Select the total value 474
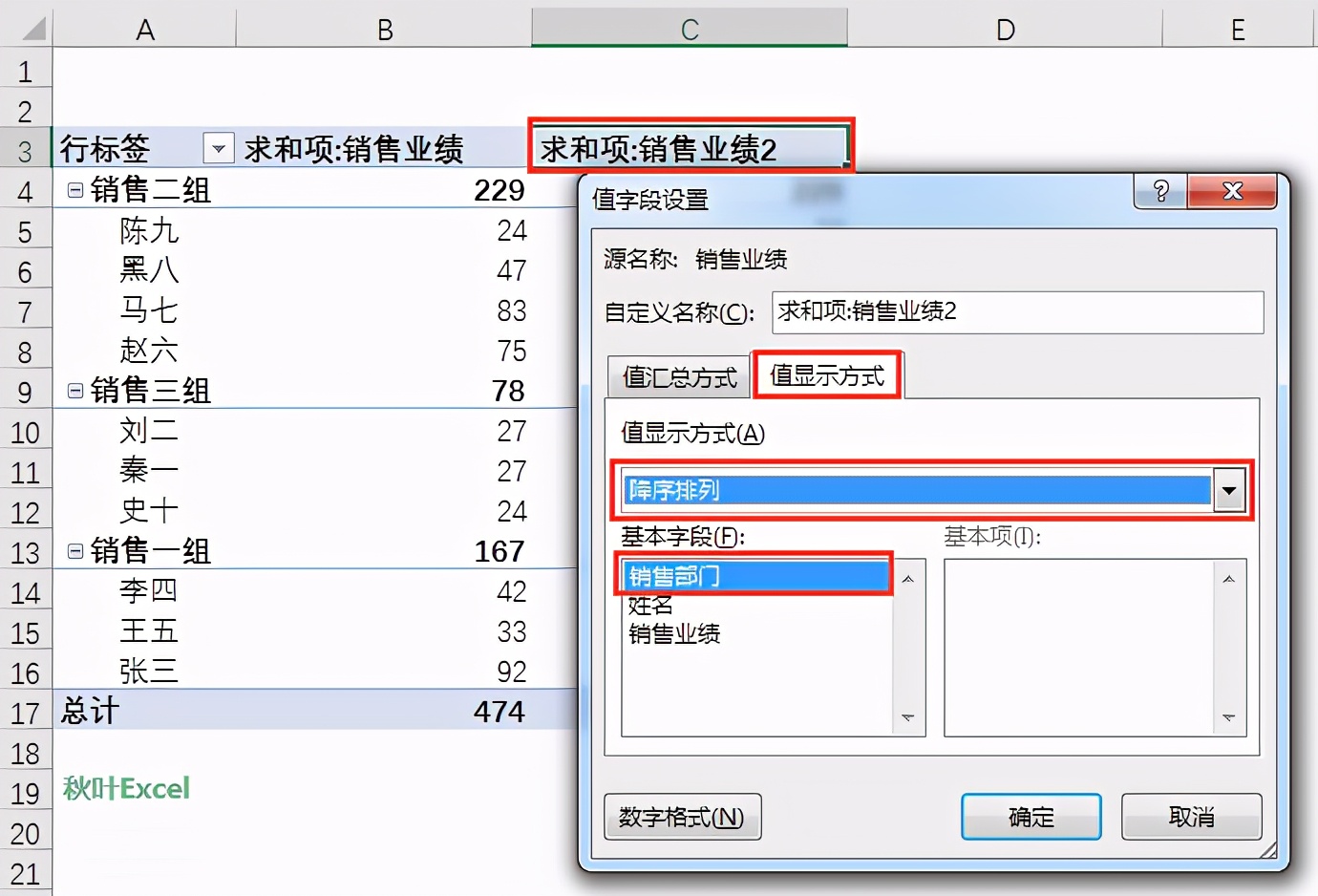1318x896 pixels. [499, 712]
